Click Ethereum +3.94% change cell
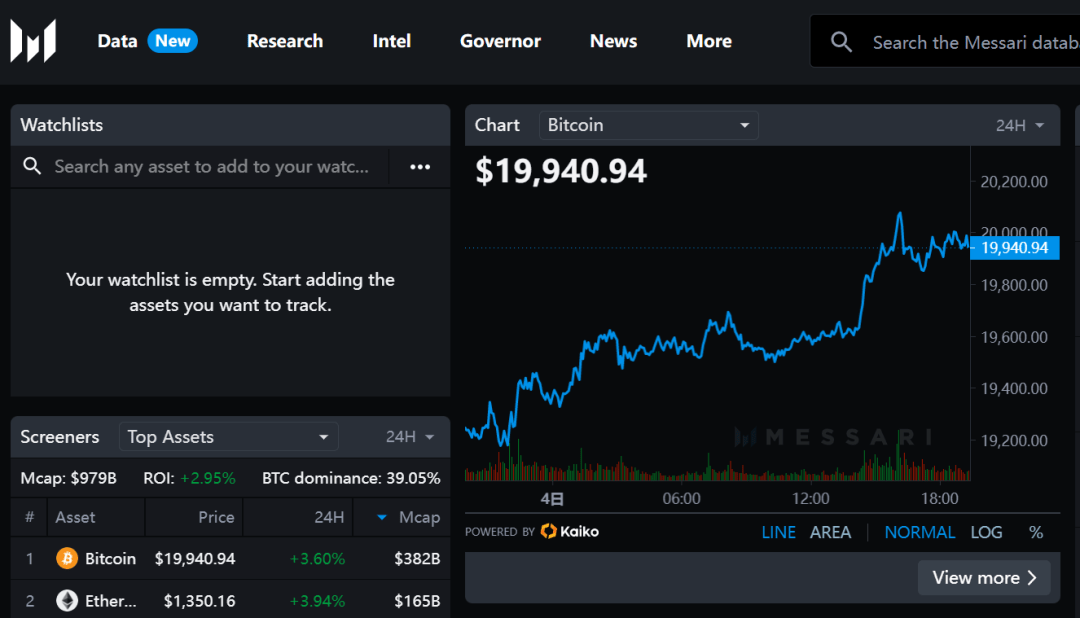Screen dimensions: 1080x618 point(317,601)
